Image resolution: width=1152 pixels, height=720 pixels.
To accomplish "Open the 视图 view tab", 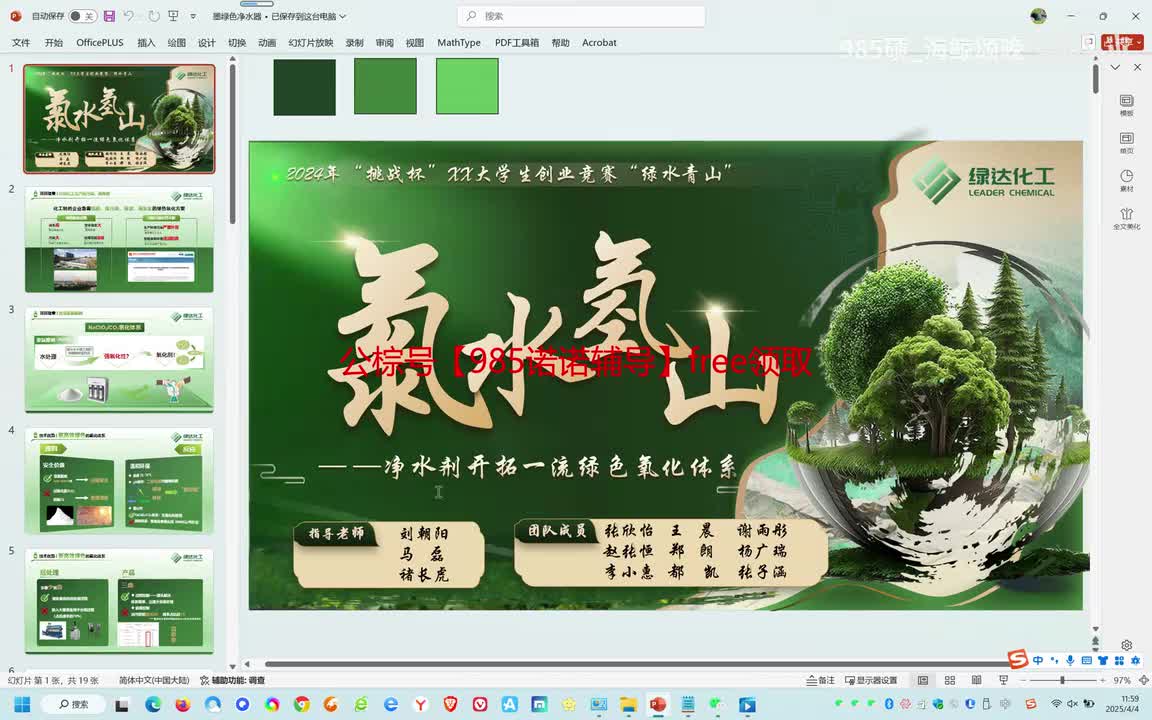I will 414,43.
